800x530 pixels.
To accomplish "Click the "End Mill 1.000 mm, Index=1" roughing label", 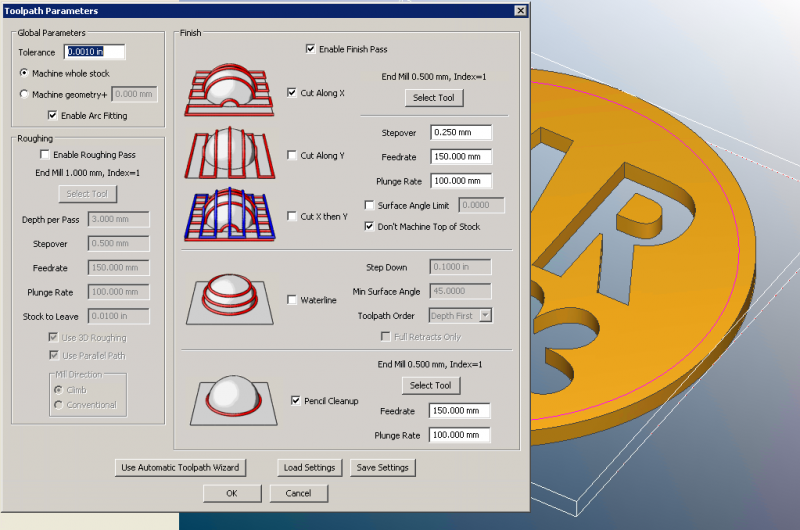I will (x=88, y=173).
